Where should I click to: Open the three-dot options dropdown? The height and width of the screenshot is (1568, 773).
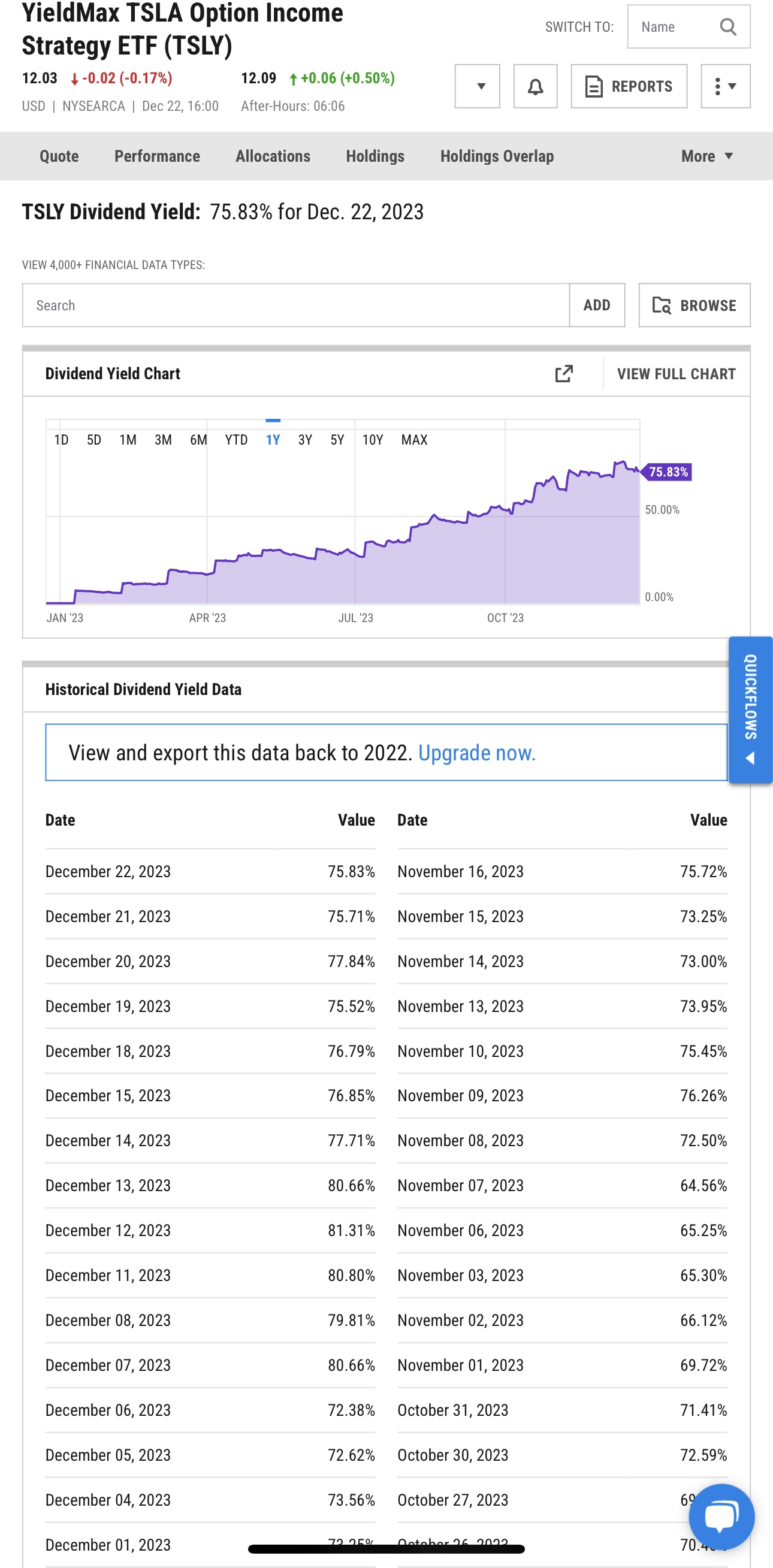pyautogui.click(x=725, y=86)
